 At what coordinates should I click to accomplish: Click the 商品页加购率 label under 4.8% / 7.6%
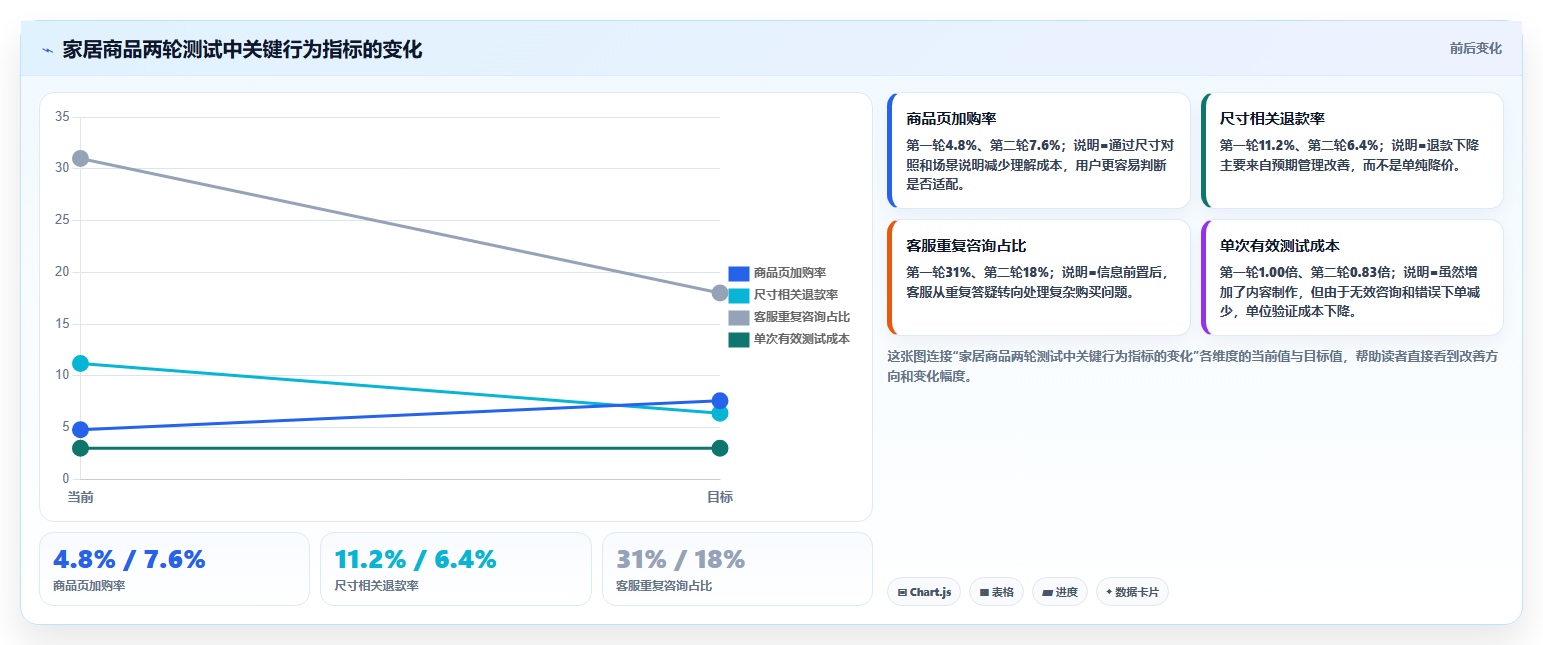coord(89,585)
